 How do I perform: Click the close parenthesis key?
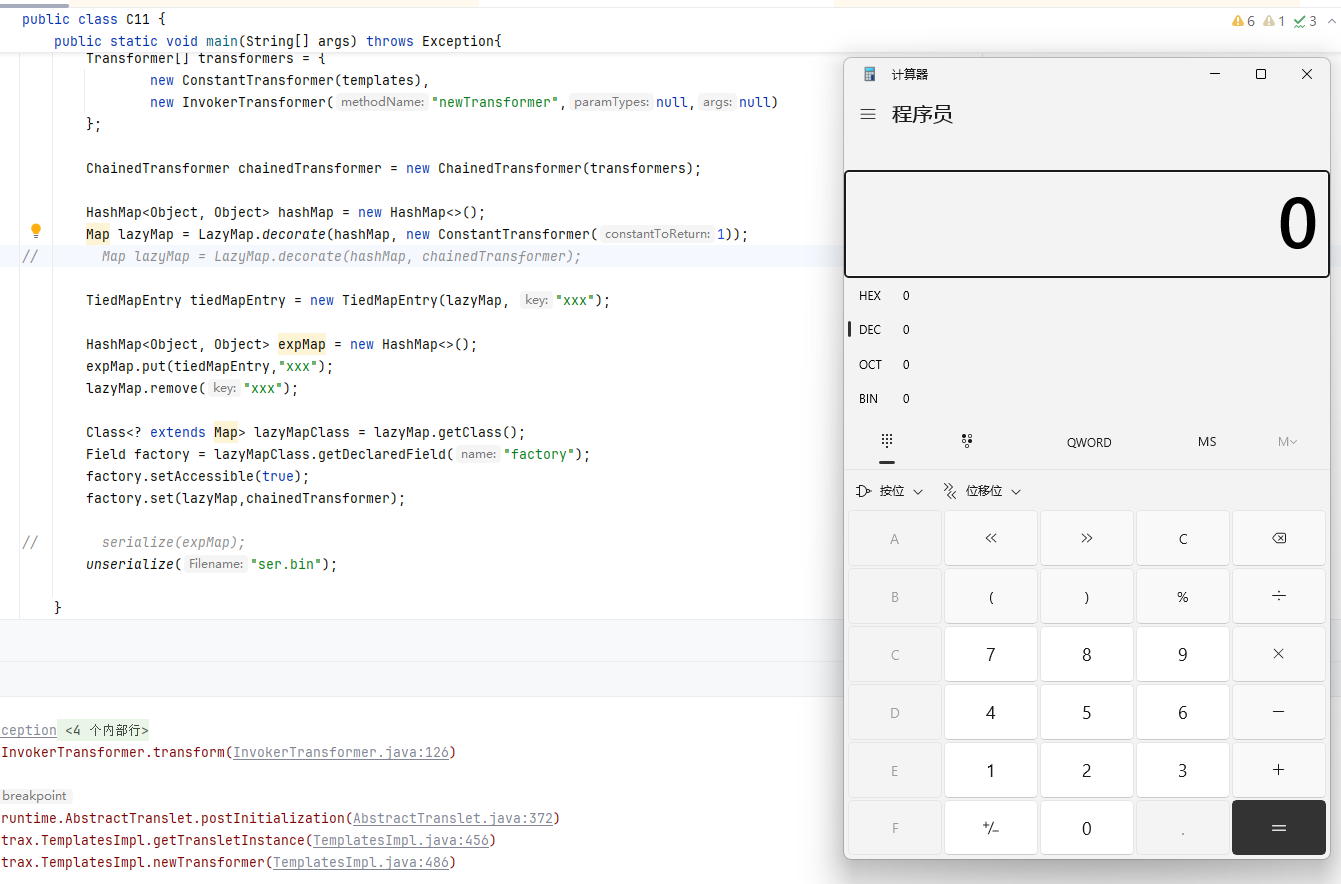[x=1087, y=597]
